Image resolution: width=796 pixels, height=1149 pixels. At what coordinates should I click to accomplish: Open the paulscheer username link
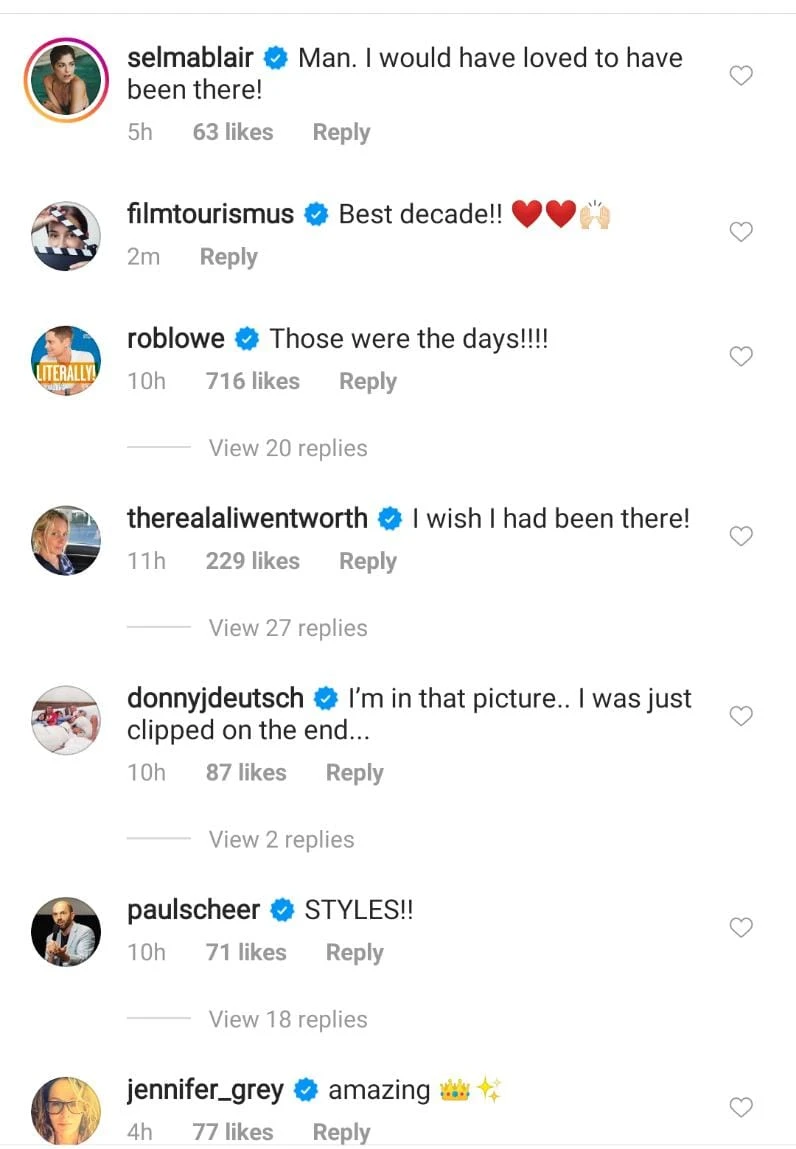click(x=194, y=911)
